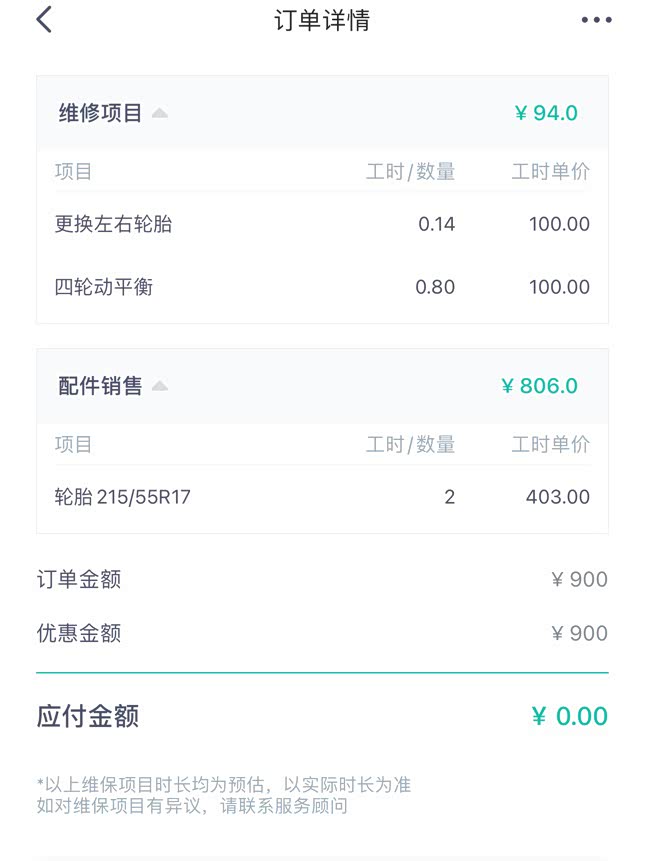Tap the ¥806.0 parts subtotal
This screenshot has width=645, height=861.
click(x=539, y=386)
